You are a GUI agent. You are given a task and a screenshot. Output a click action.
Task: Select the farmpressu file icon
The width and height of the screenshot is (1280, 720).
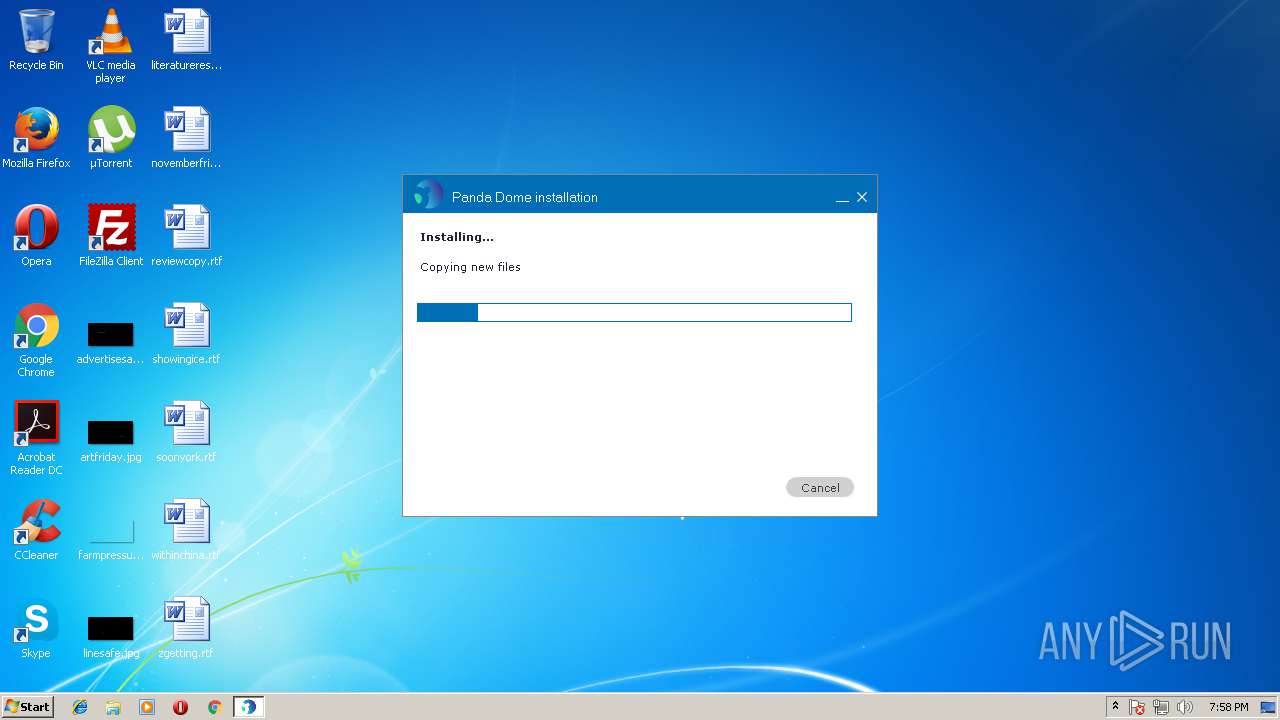point(110,538)
